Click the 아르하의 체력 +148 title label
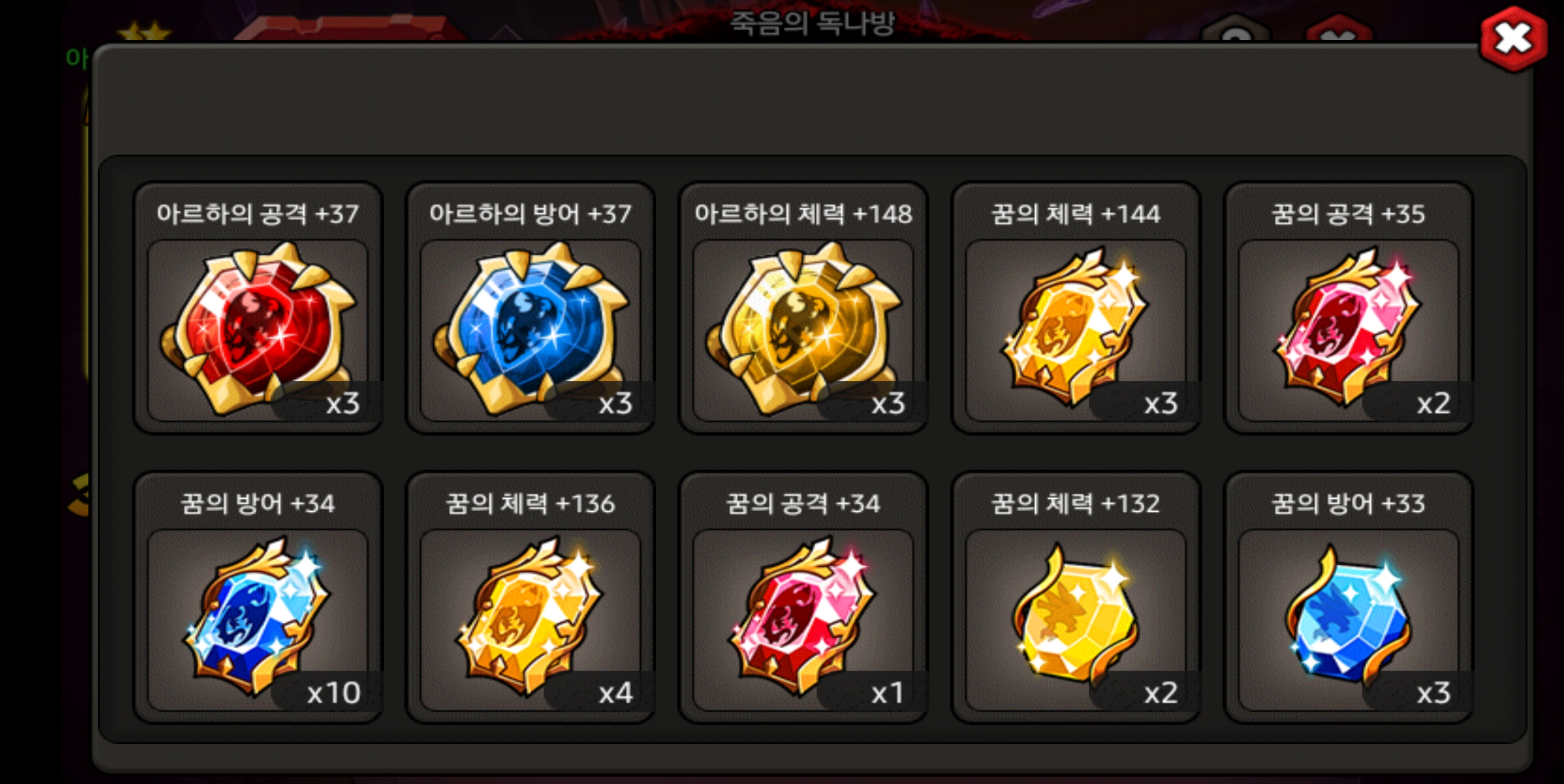This screenshot has width=1564, height=784. click(803, 214)
